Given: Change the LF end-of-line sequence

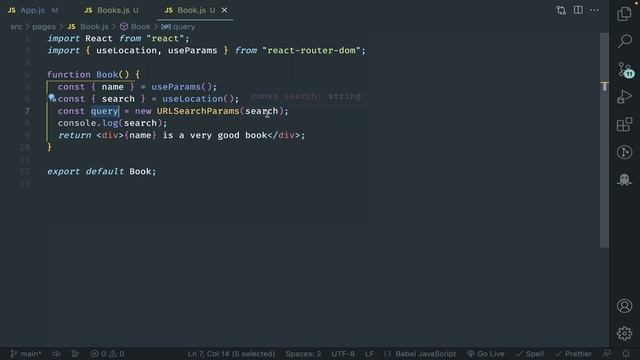Looking at the screenshot, I should [369, 354].
